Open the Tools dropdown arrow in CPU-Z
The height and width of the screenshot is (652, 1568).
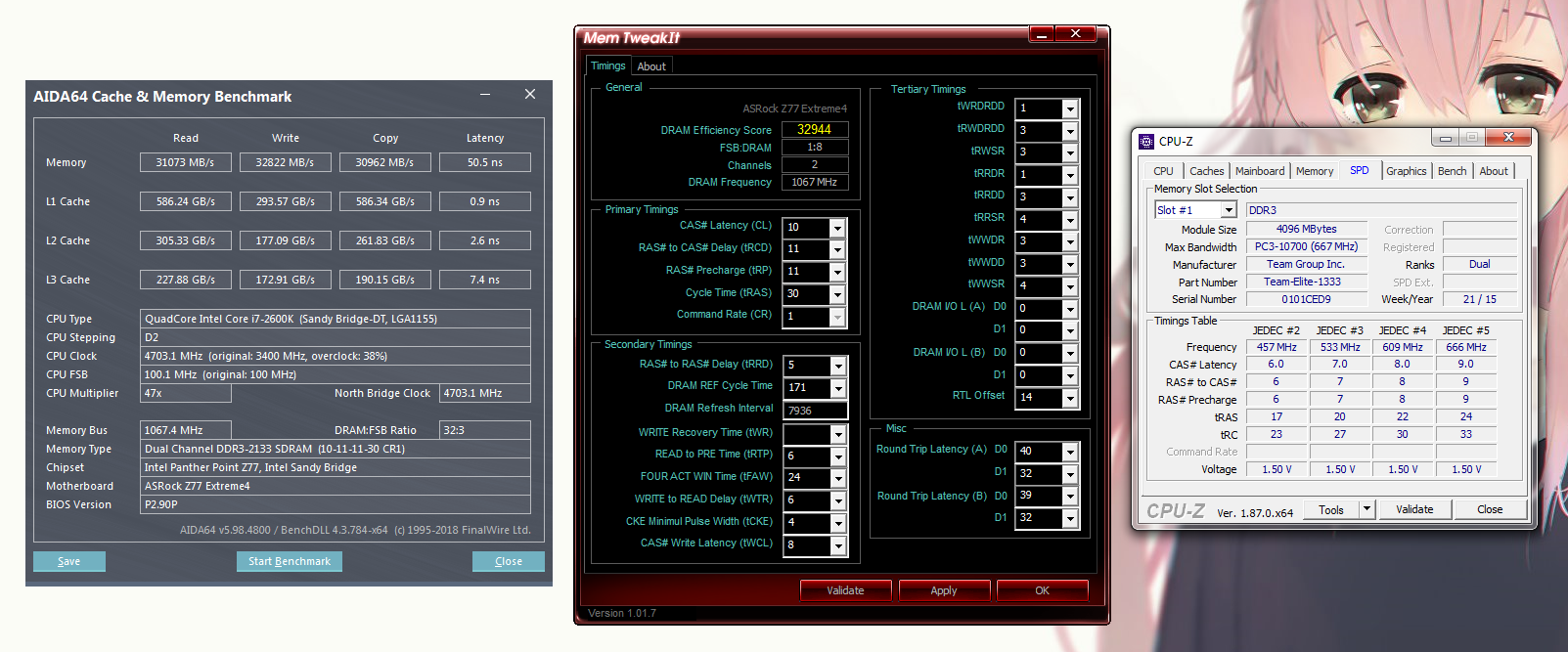(x=1367, y=509)
